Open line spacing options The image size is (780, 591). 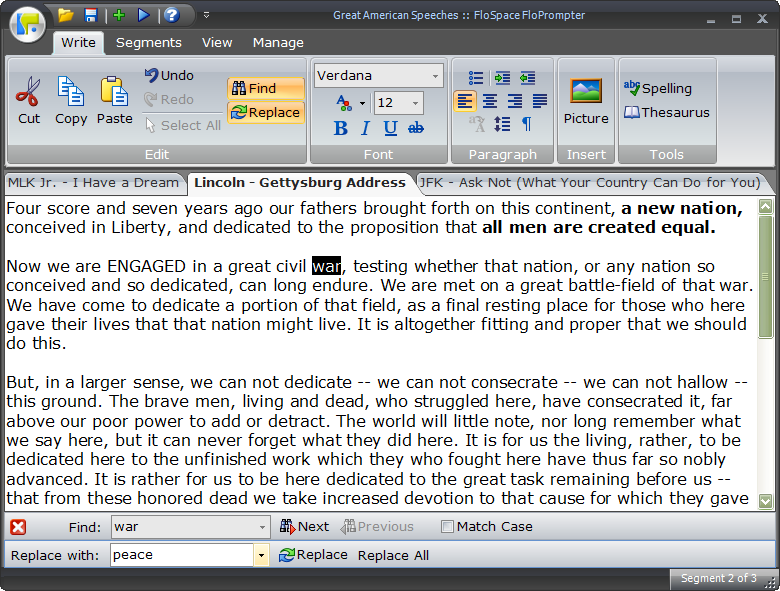pos(502,124)
